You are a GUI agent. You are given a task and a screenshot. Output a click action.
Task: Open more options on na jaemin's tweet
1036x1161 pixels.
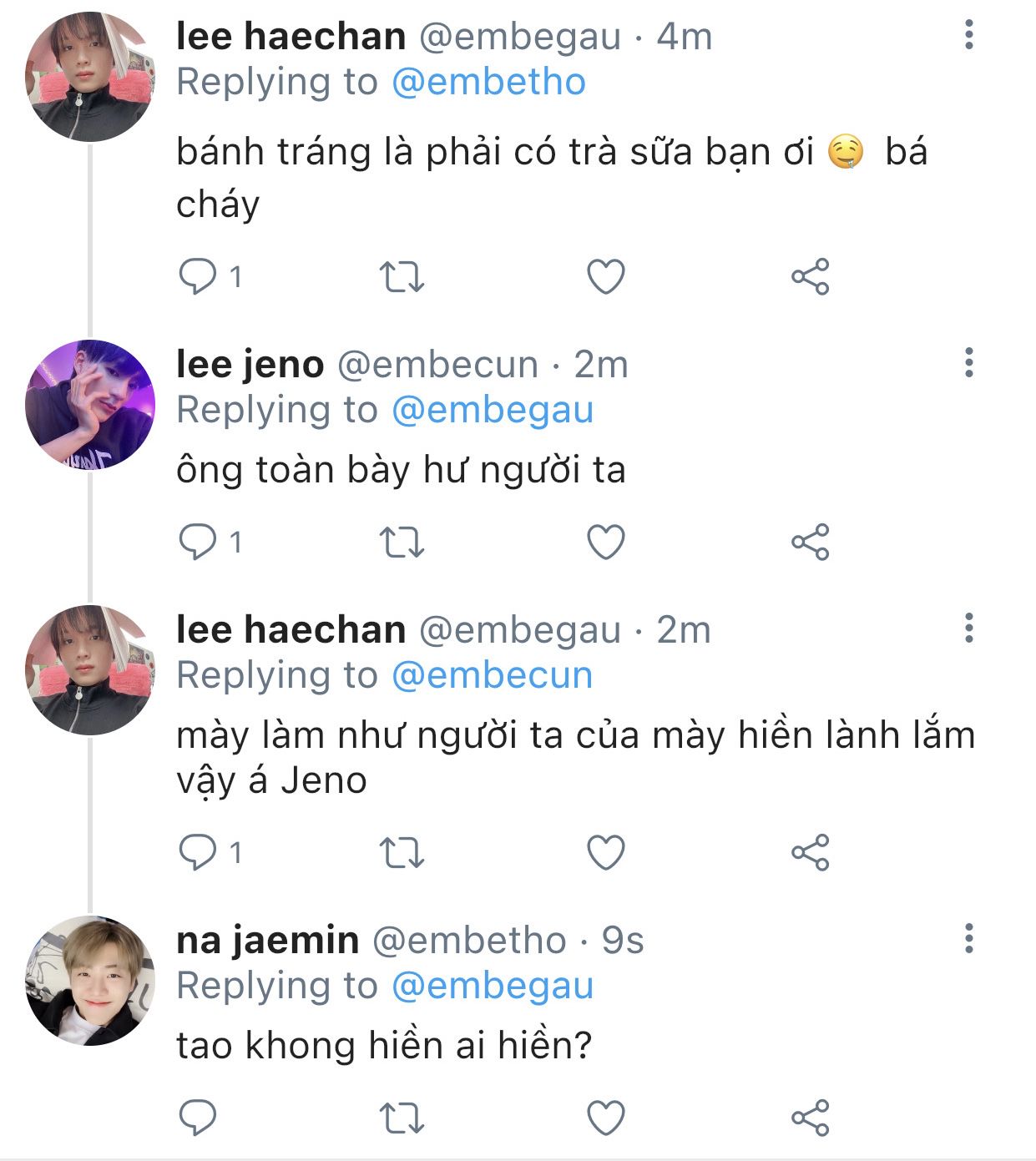point(968,938)
